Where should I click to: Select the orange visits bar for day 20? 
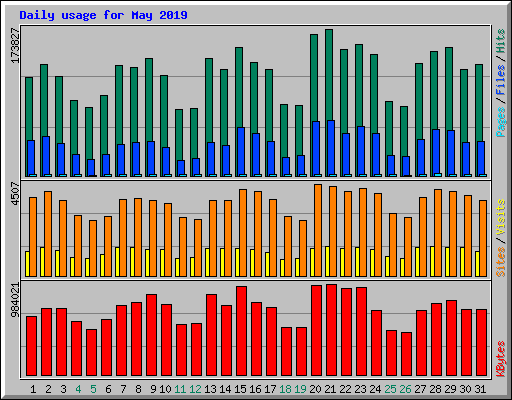[x=318, y=230]
